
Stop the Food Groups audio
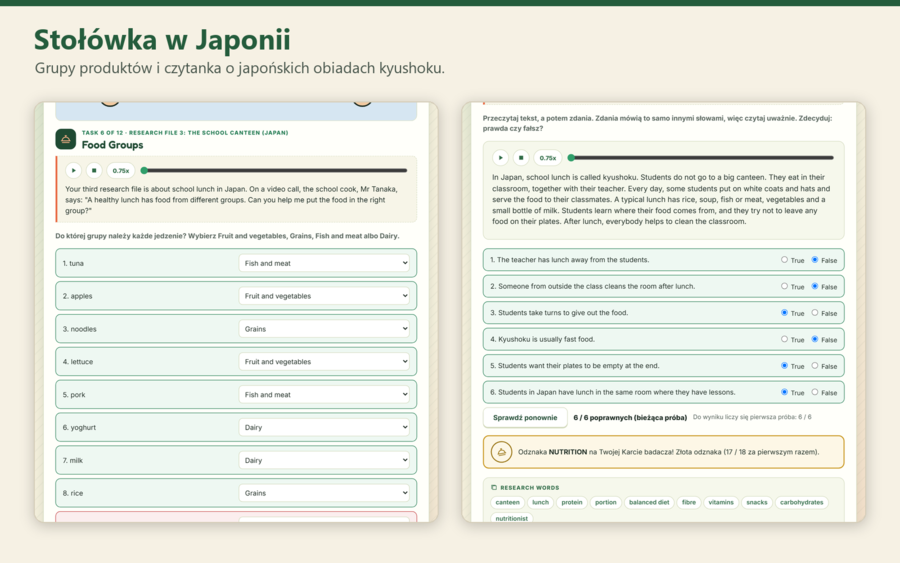point(94,170)
